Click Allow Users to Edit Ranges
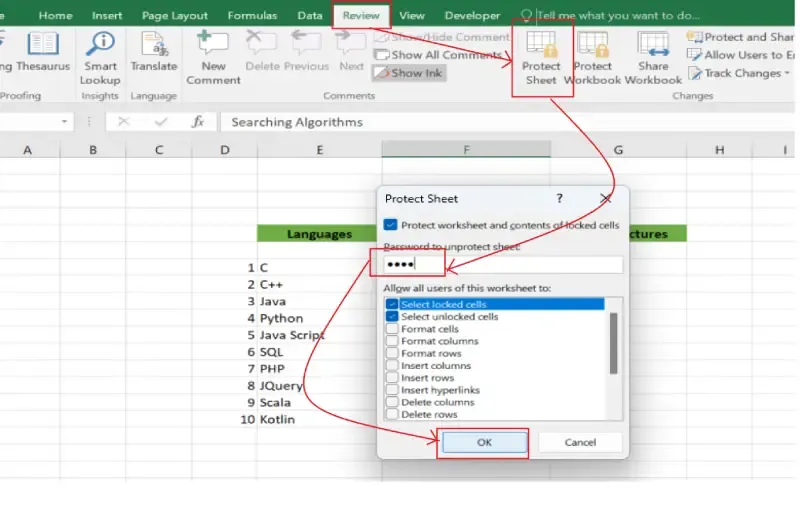This screenshot has height=507, width=800. (x=740, y=55)
